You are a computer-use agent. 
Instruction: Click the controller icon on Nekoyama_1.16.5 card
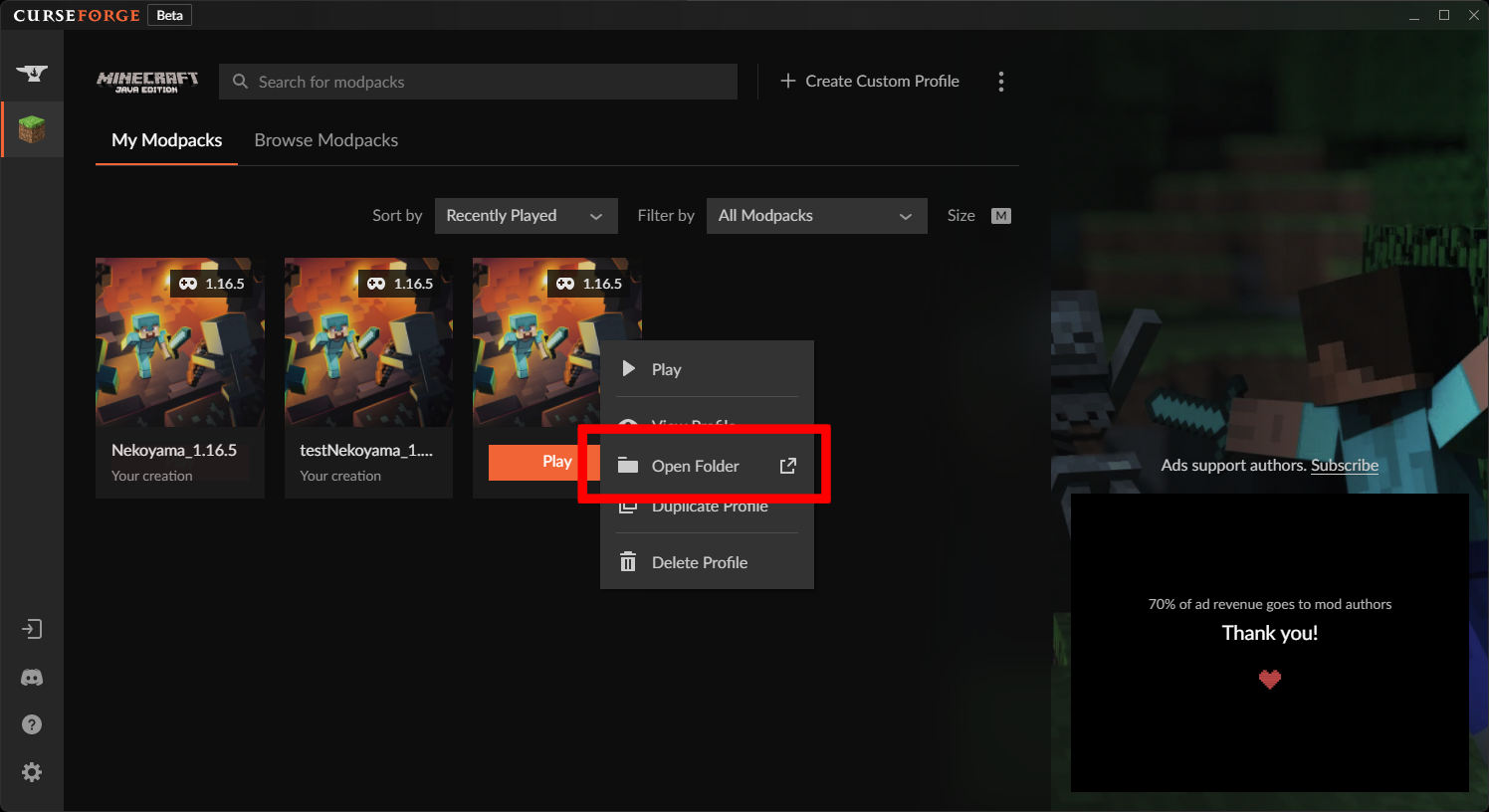coord(188,284)
